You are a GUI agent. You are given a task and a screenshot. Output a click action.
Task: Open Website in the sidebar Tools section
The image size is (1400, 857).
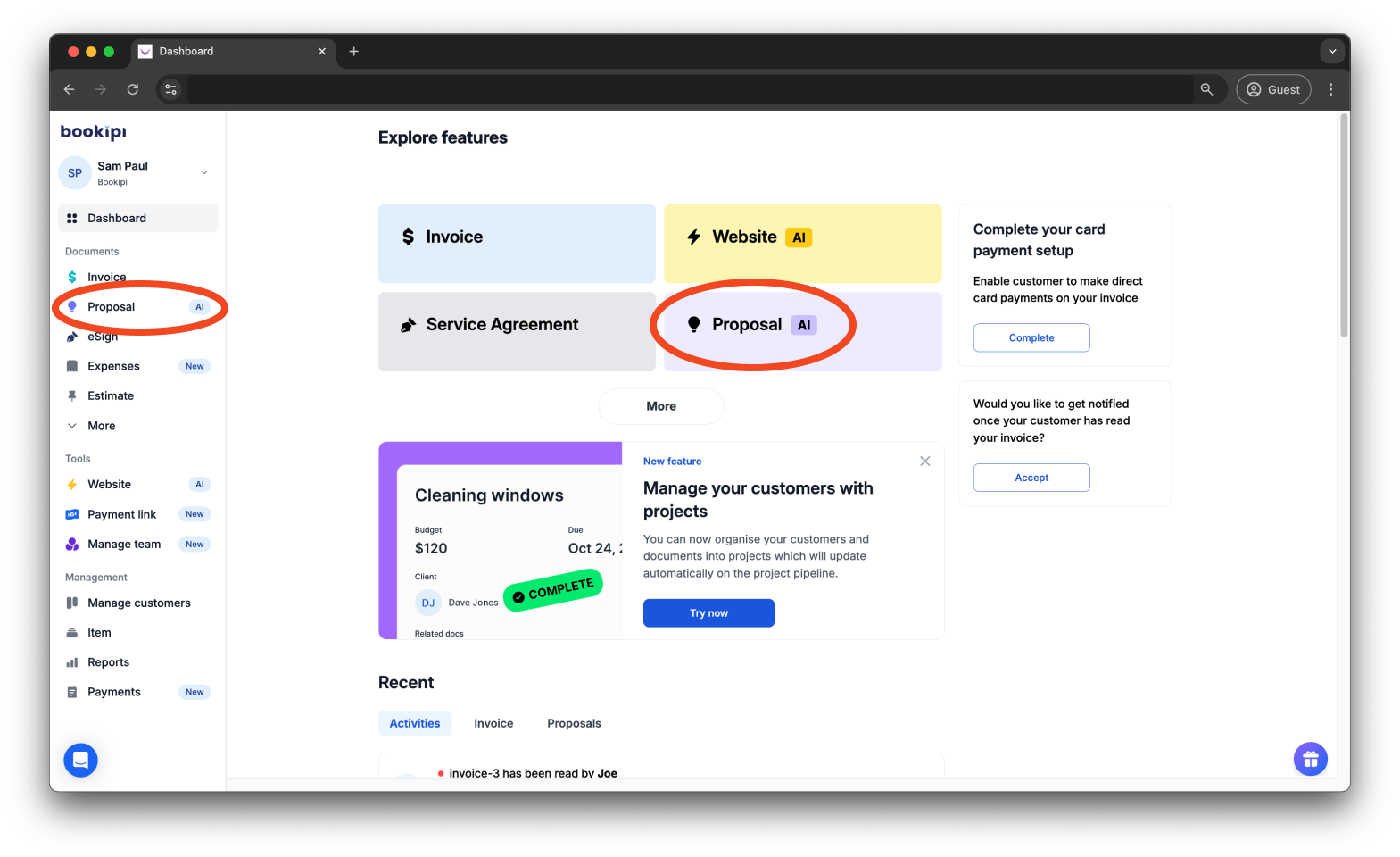[138, 485]
